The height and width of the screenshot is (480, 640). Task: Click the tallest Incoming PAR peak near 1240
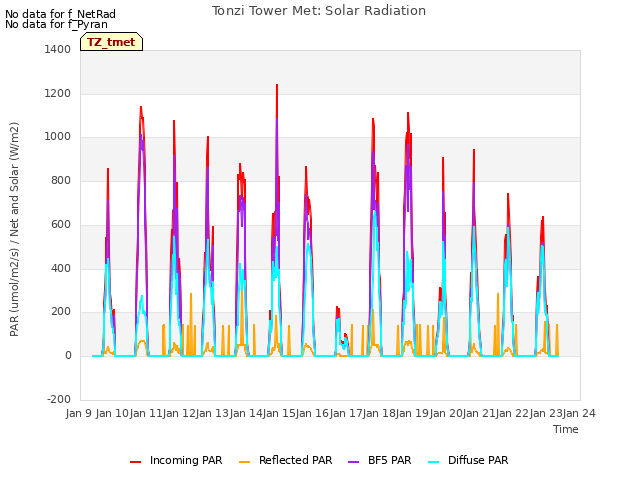point(277,85)
